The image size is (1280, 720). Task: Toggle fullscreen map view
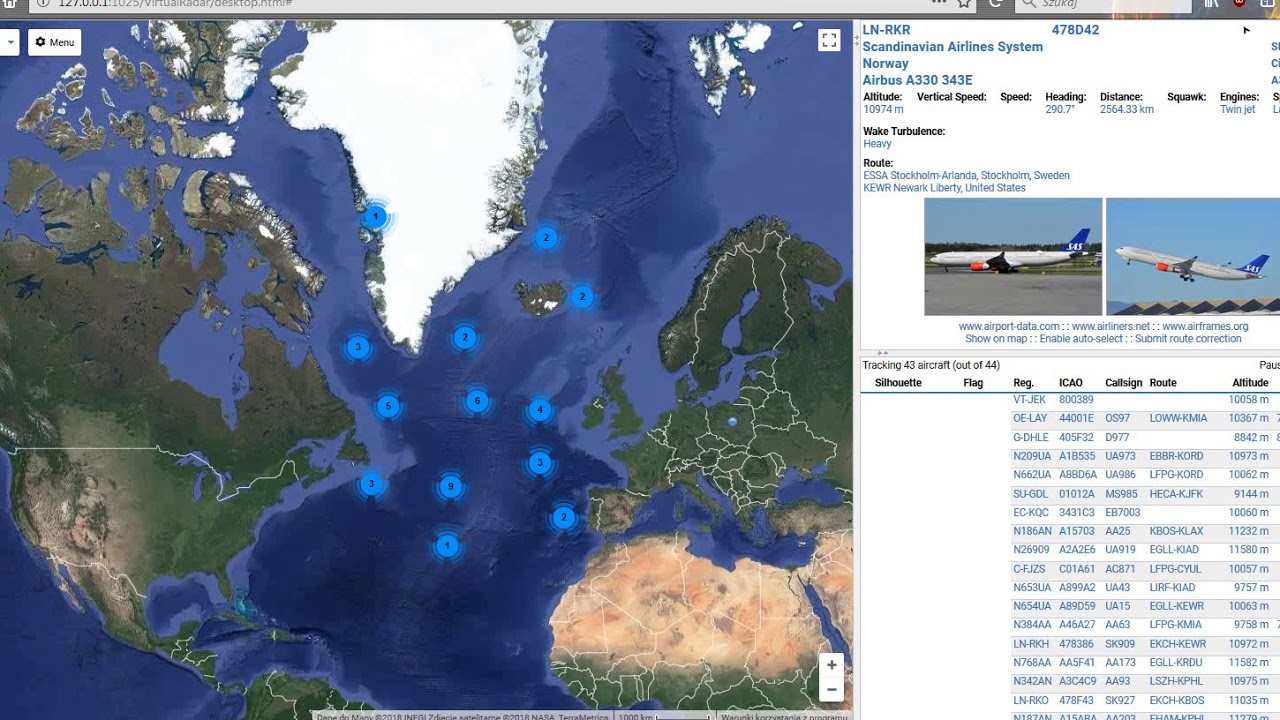[x=829, y=40]
